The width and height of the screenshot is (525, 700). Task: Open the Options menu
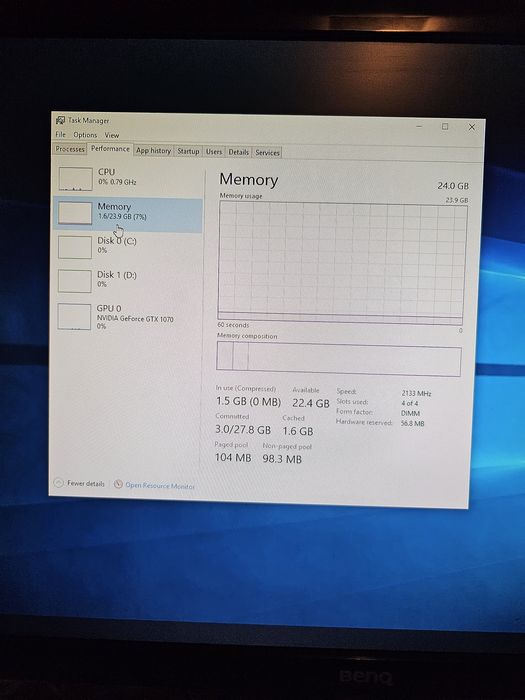(x=85, y=135)
